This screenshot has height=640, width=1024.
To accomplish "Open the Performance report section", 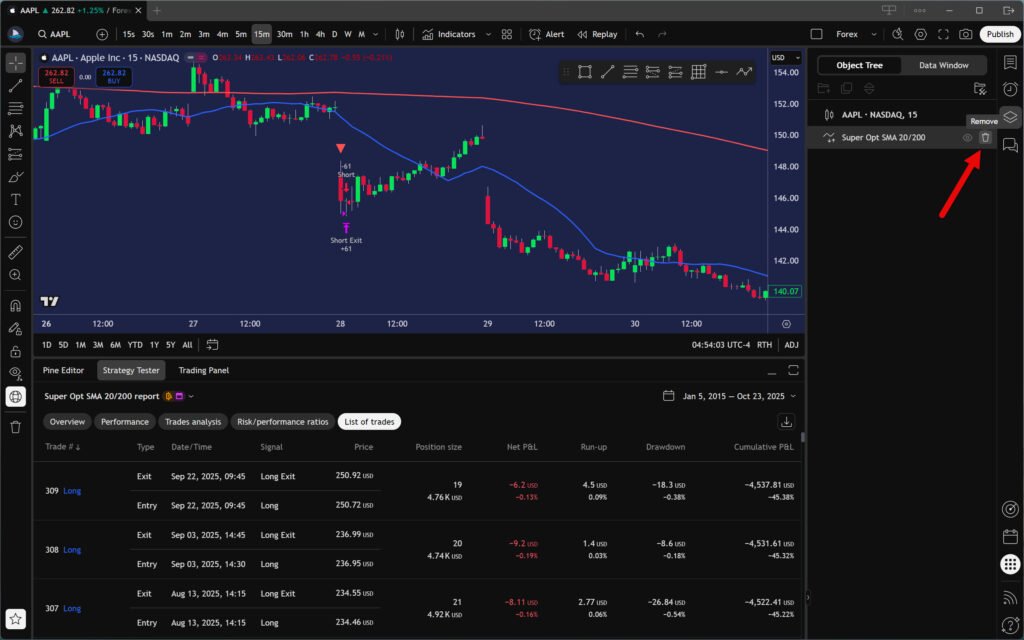I will (x=125, y=422).
